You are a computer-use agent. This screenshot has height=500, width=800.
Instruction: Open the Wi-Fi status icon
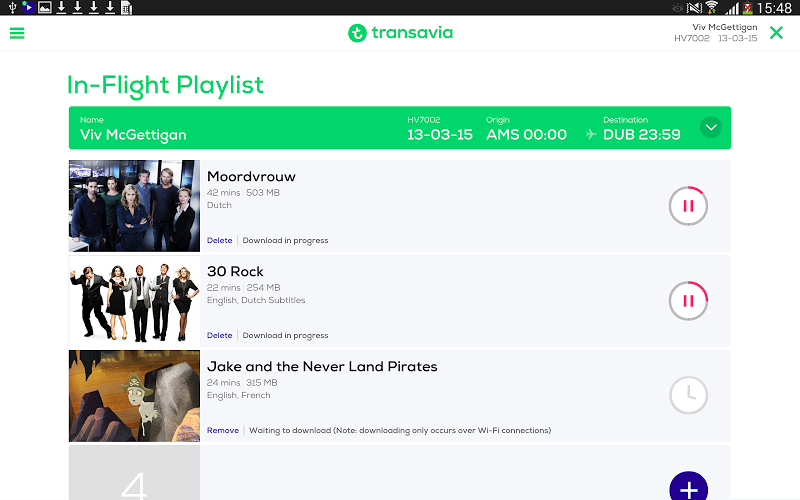711,8
